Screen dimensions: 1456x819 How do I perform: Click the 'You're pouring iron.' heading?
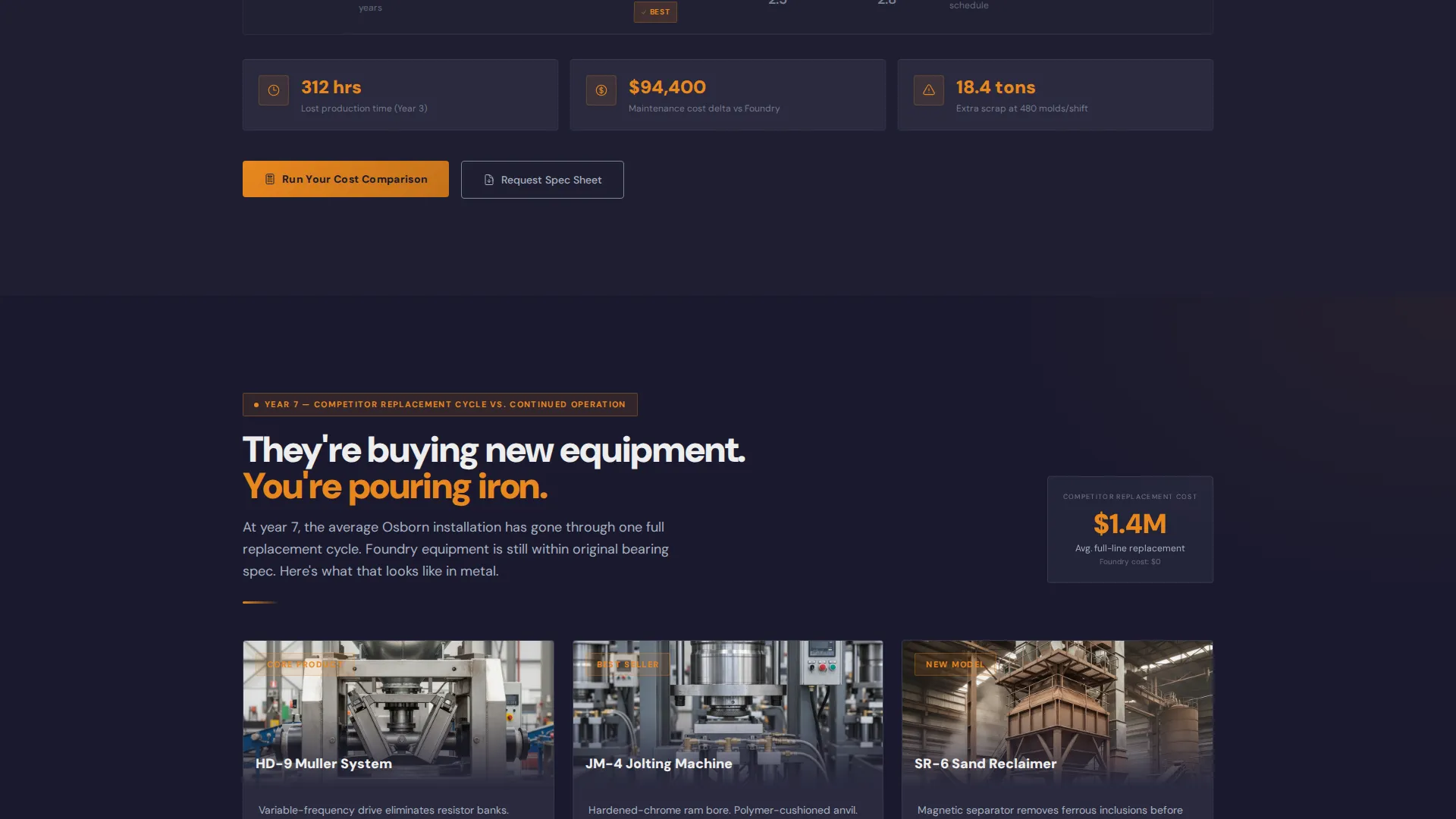point(395,487)
